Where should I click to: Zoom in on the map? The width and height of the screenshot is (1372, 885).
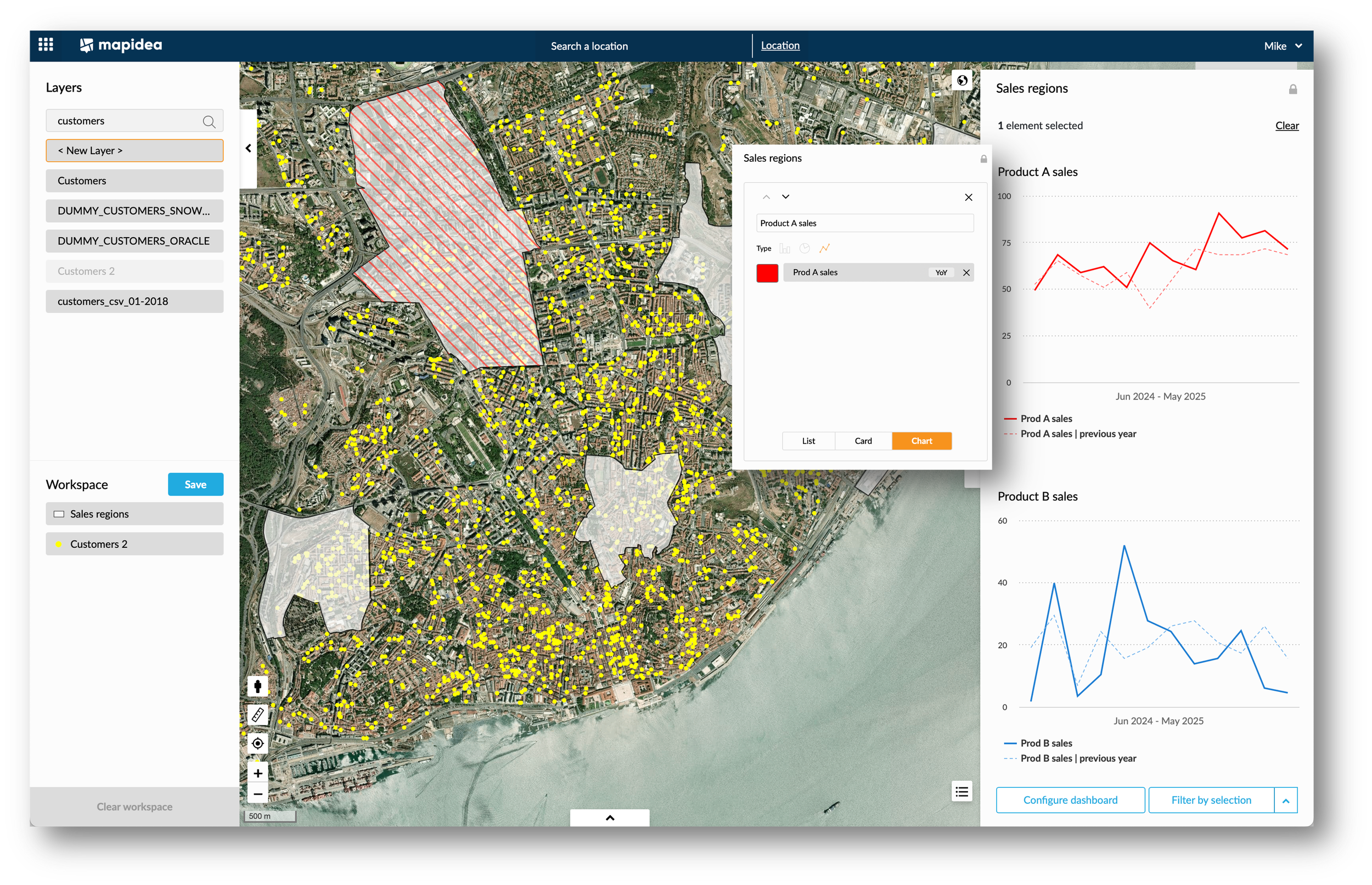(257, 773)
